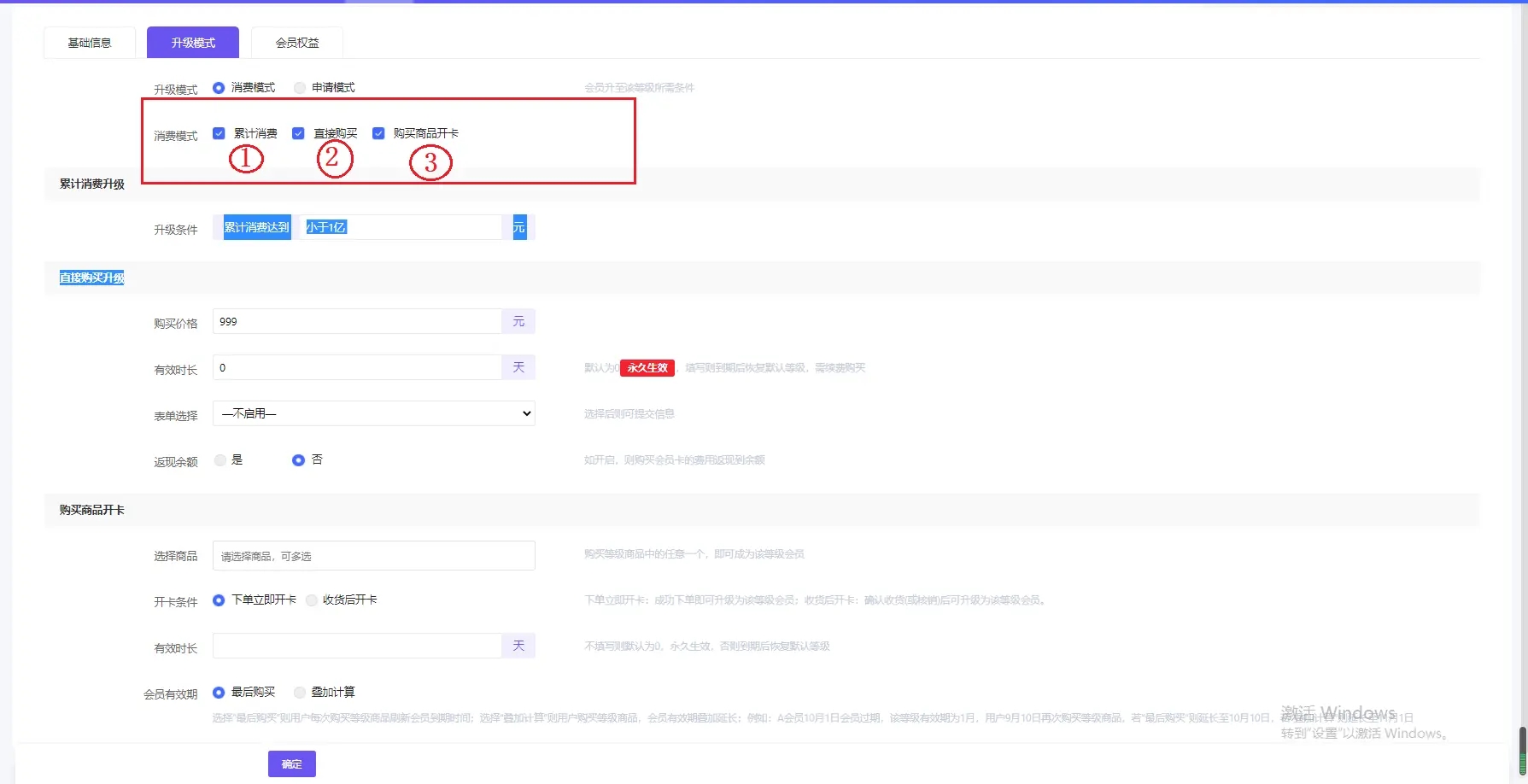Select 叠加计算 for 会员有效期

300,693
